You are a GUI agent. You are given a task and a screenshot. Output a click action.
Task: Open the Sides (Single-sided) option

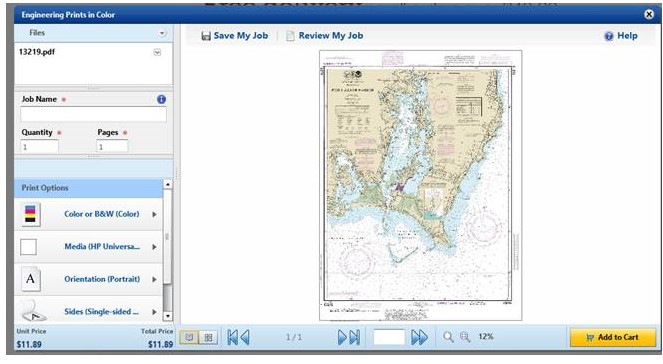88,311
